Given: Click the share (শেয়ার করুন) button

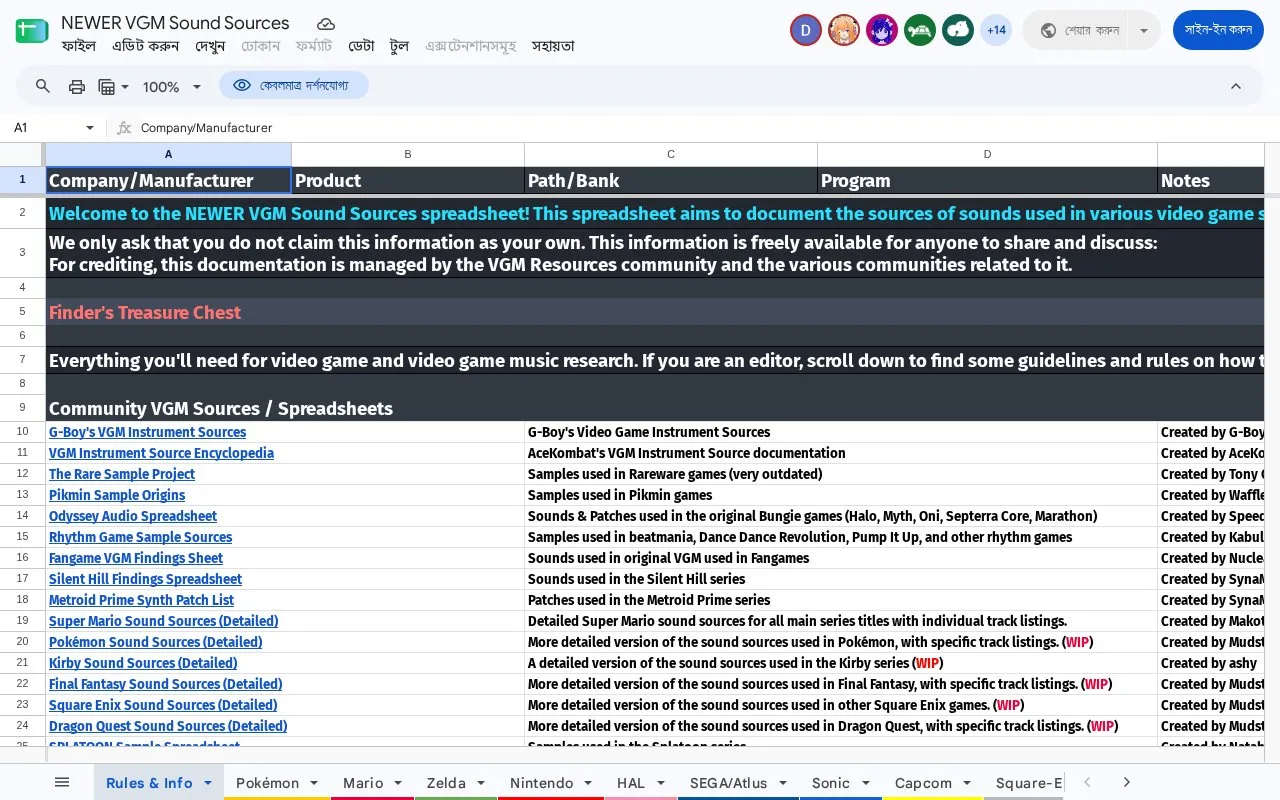Looking at the screenshot, I should click(1078, 30).
